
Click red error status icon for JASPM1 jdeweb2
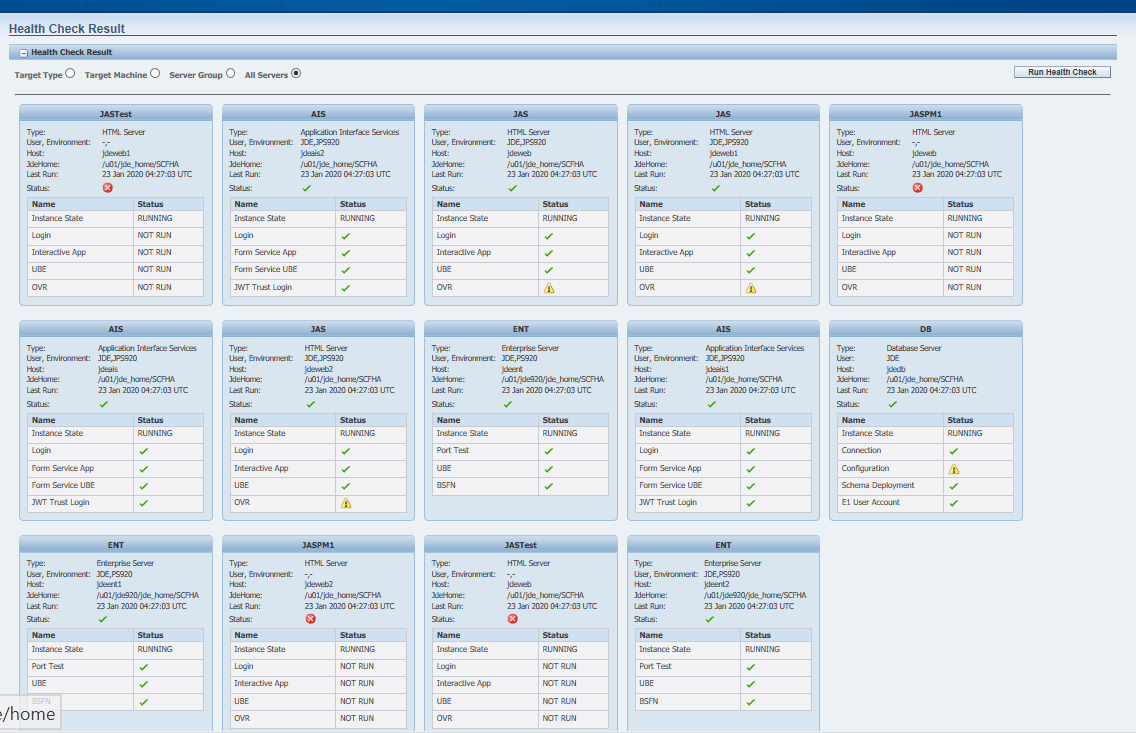point(310,619)
